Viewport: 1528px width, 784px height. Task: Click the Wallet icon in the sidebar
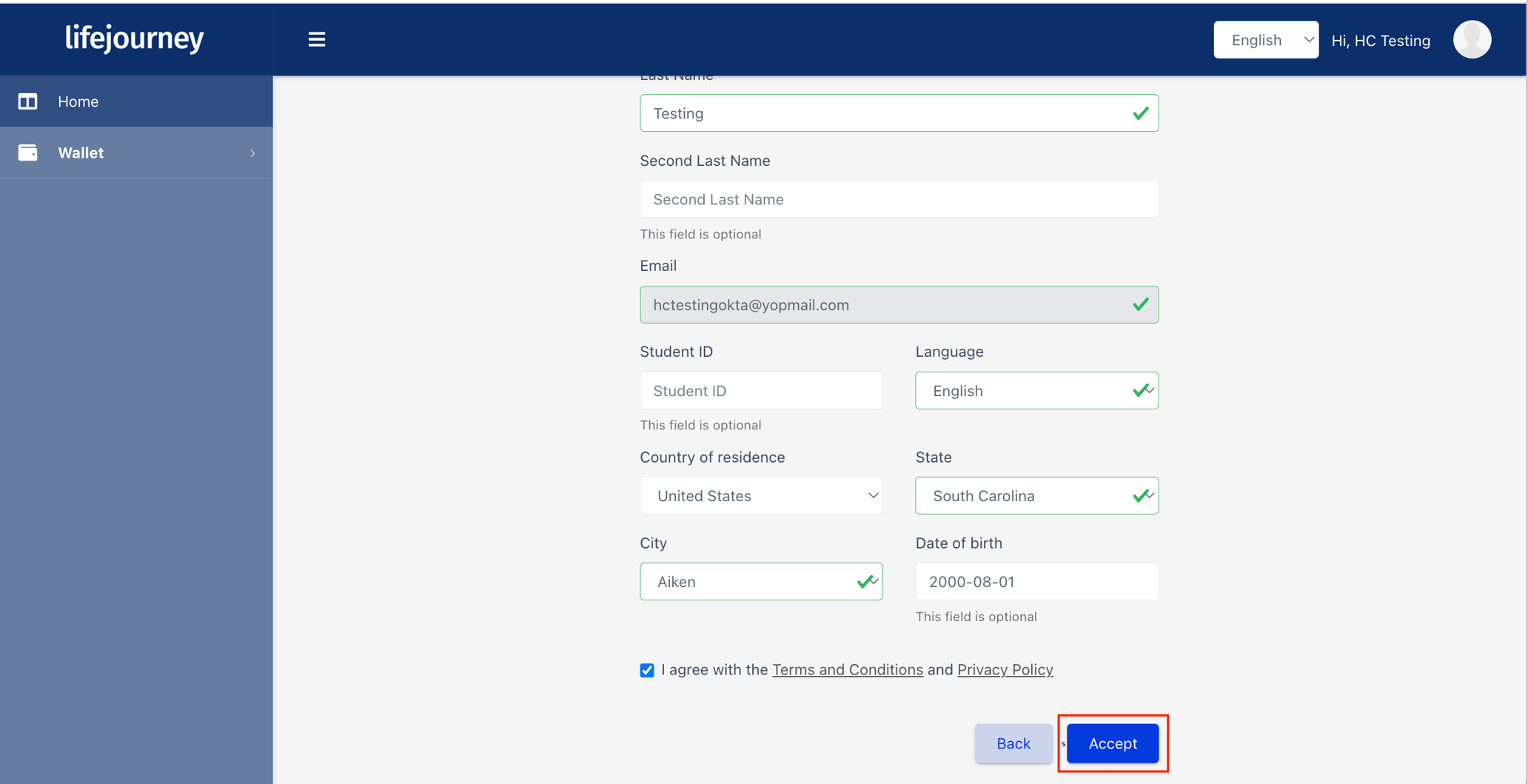pos(27,153)
